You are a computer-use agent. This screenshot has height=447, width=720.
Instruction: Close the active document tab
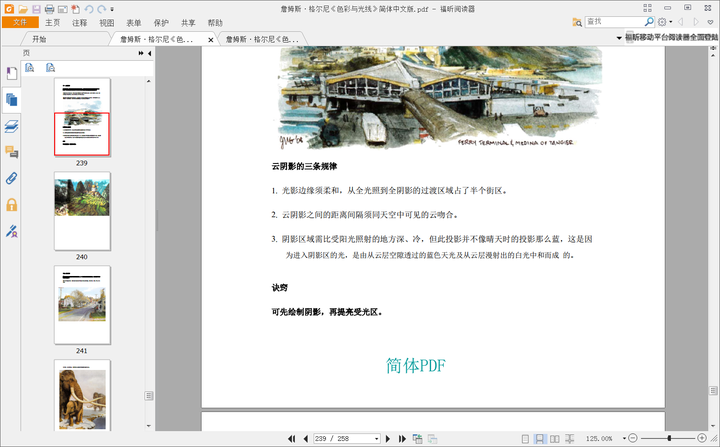pyautogui.click(x=211, y=40)
